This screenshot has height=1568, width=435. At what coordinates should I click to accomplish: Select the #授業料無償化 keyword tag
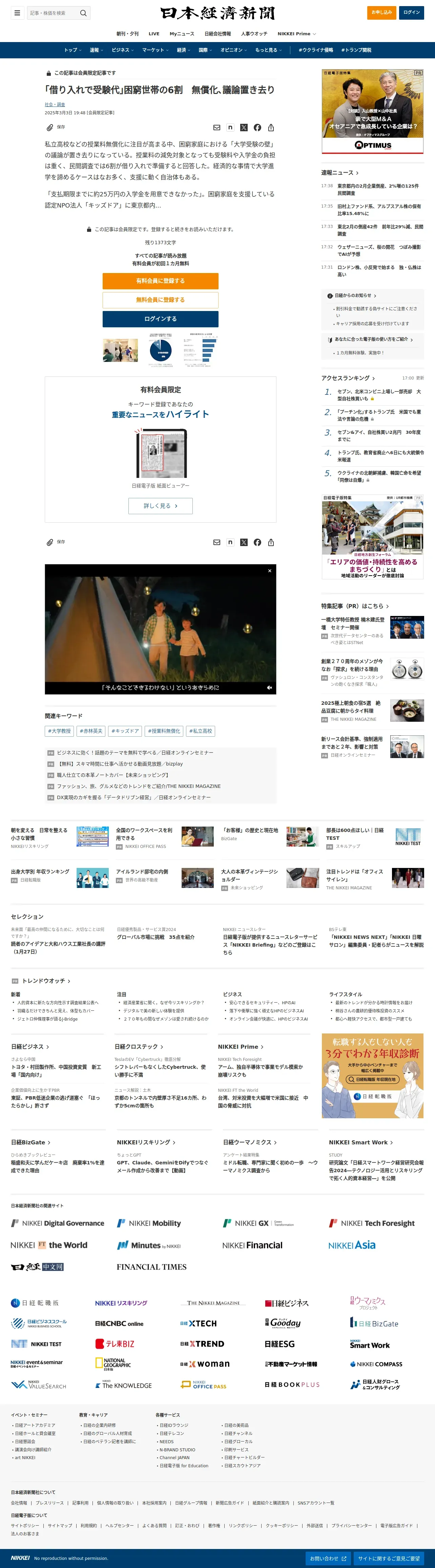coord(164,731)
